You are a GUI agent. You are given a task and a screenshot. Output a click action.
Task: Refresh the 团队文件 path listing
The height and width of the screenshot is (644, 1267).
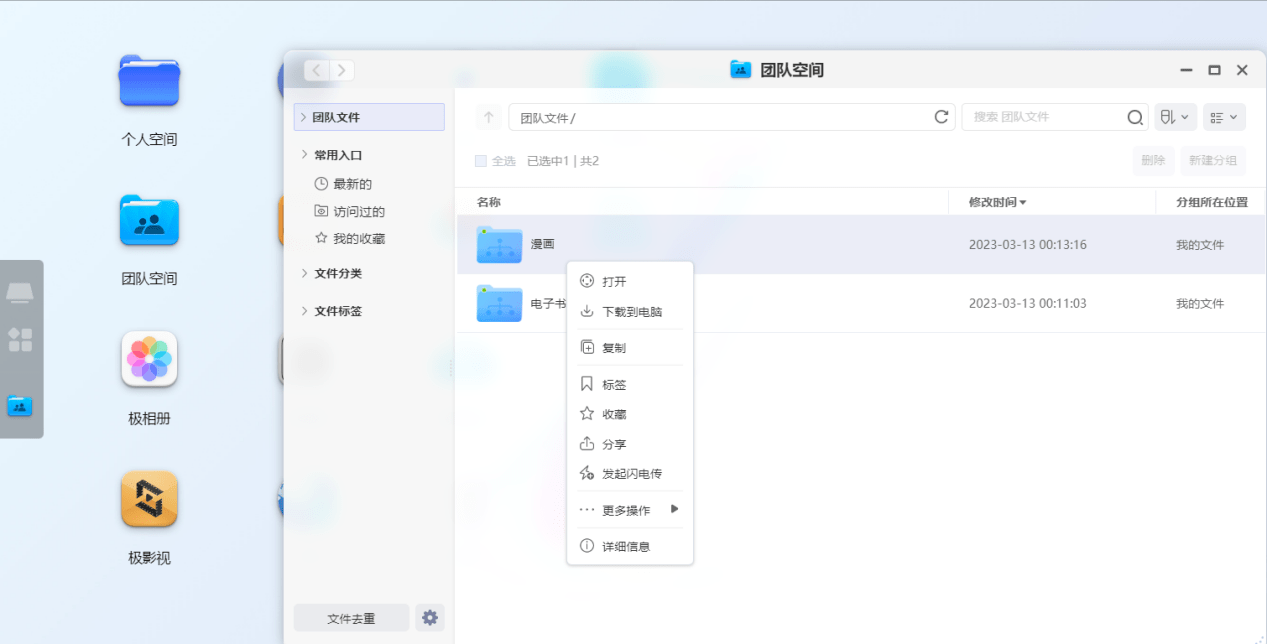pos(941,117)
